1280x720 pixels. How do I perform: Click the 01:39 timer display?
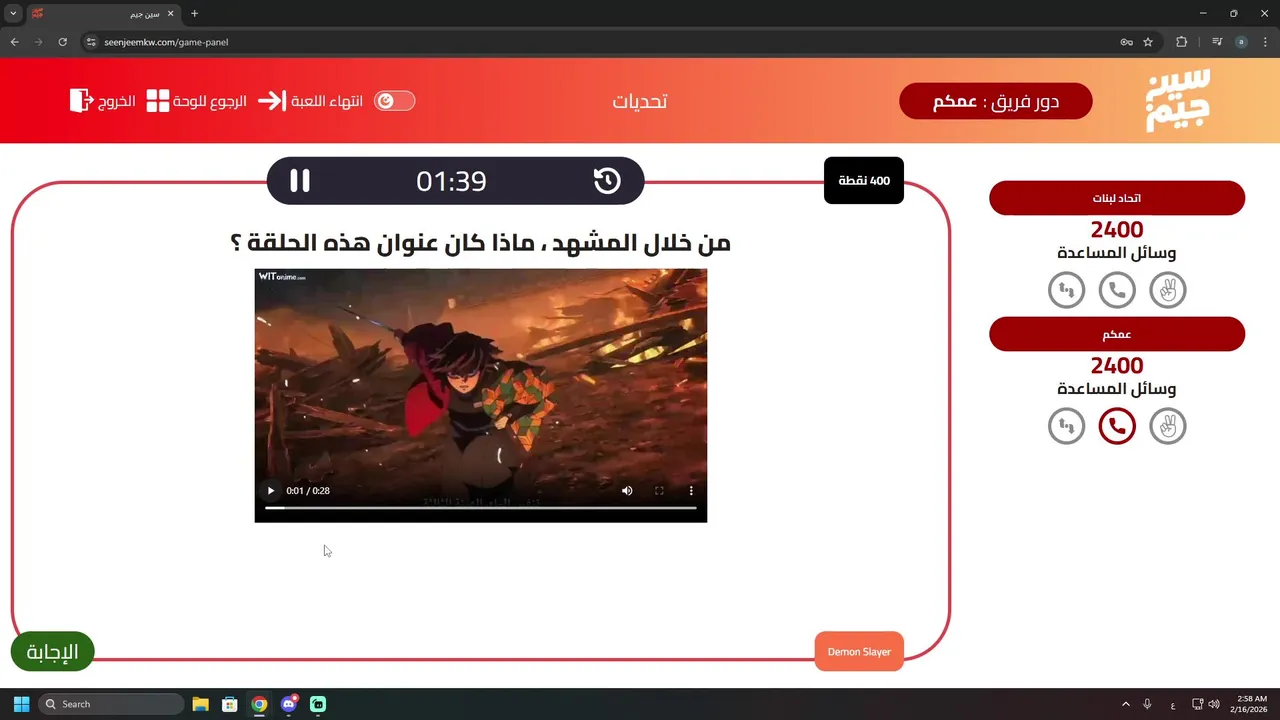tap(451, 181)
